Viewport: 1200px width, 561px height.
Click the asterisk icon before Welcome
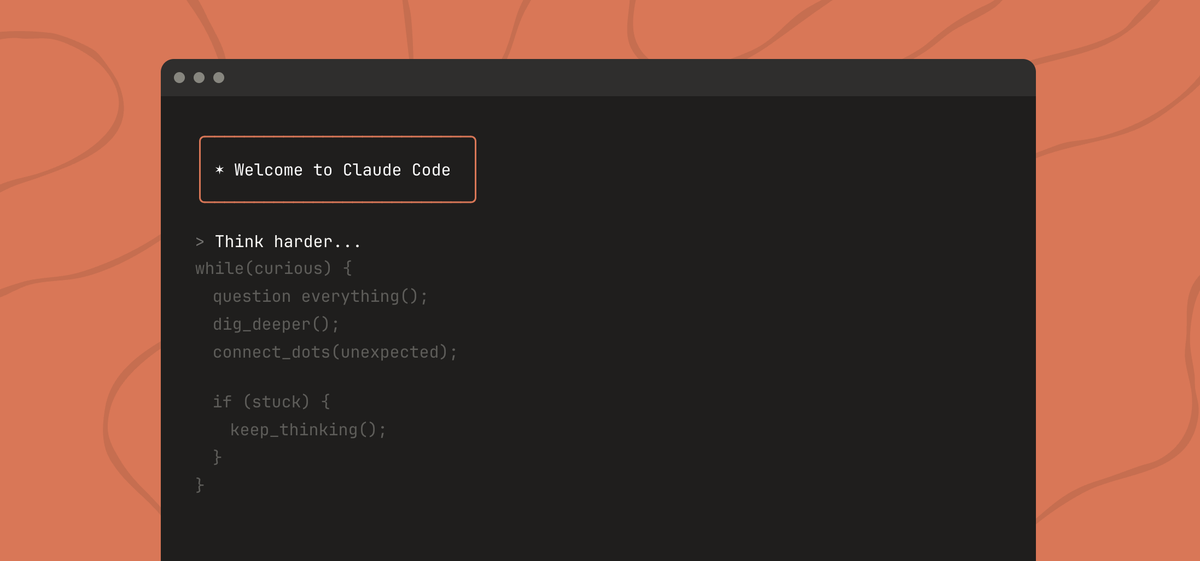pyautogui.click(x=219, y=170)
